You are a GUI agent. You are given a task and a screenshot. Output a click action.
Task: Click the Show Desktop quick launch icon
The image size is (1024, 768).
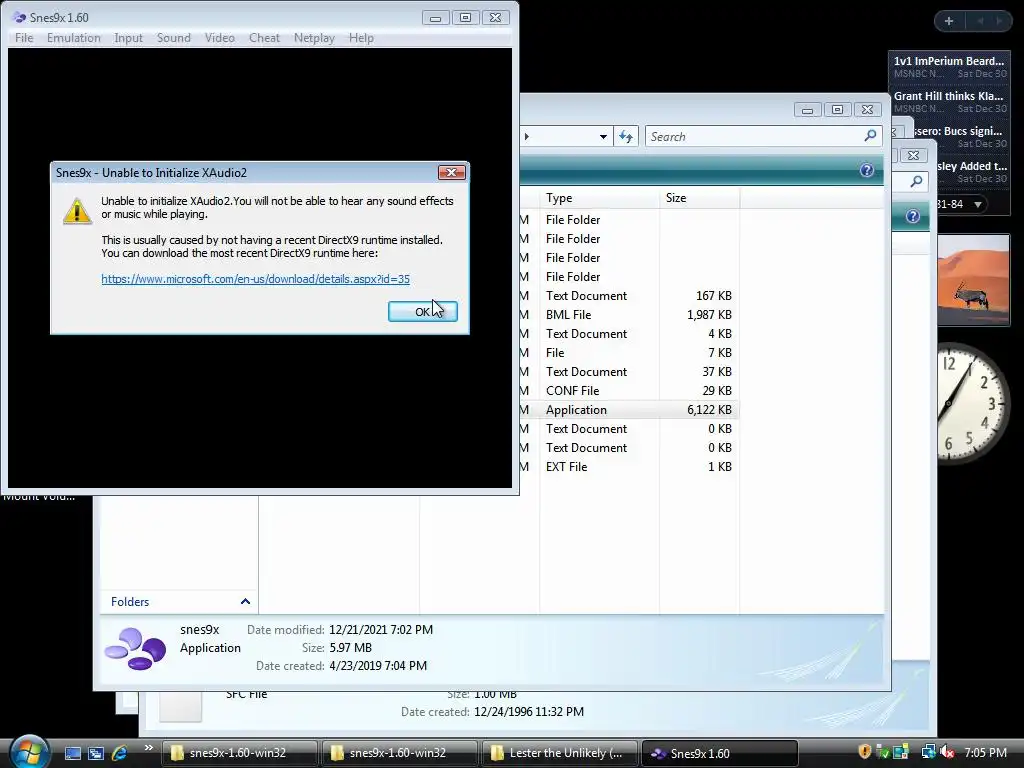coord(72,753)
